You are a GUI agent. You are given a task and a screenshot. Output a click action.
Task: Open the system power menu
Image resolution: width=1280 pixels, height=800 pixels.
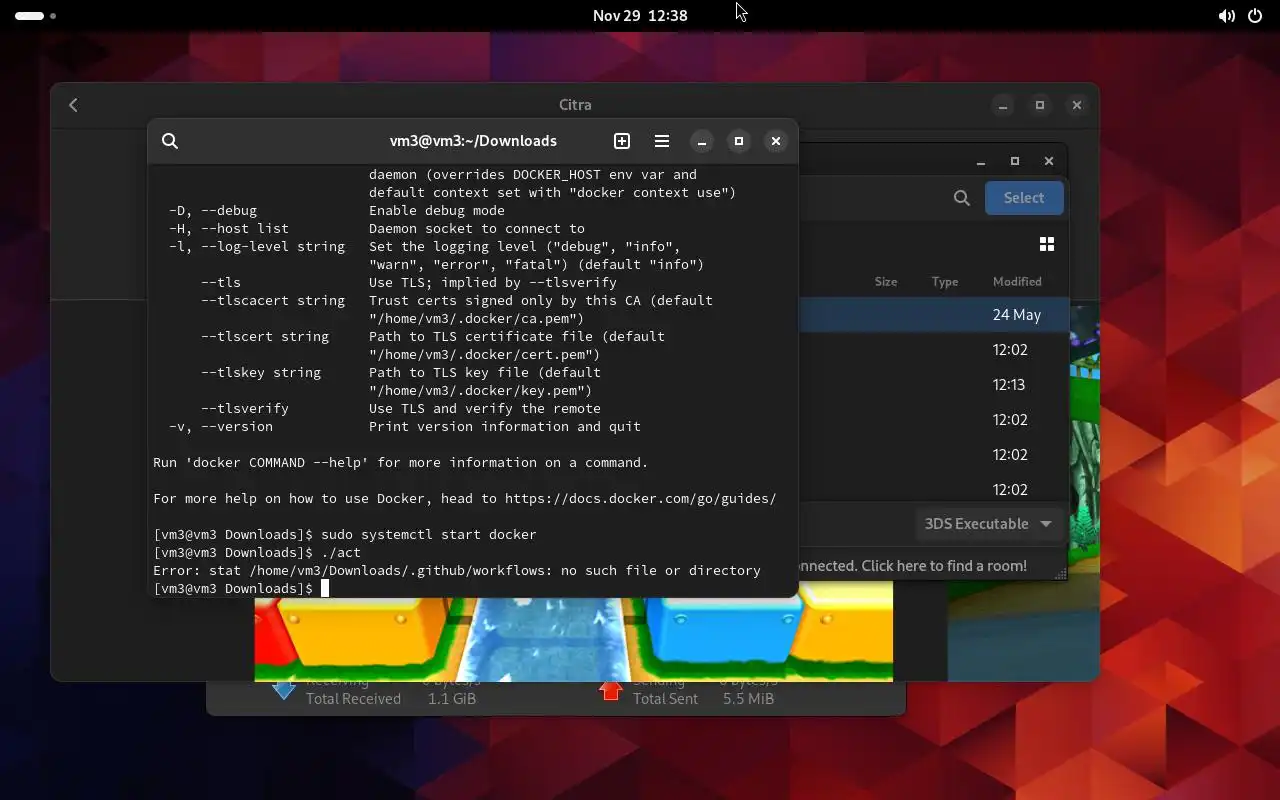1255,16
